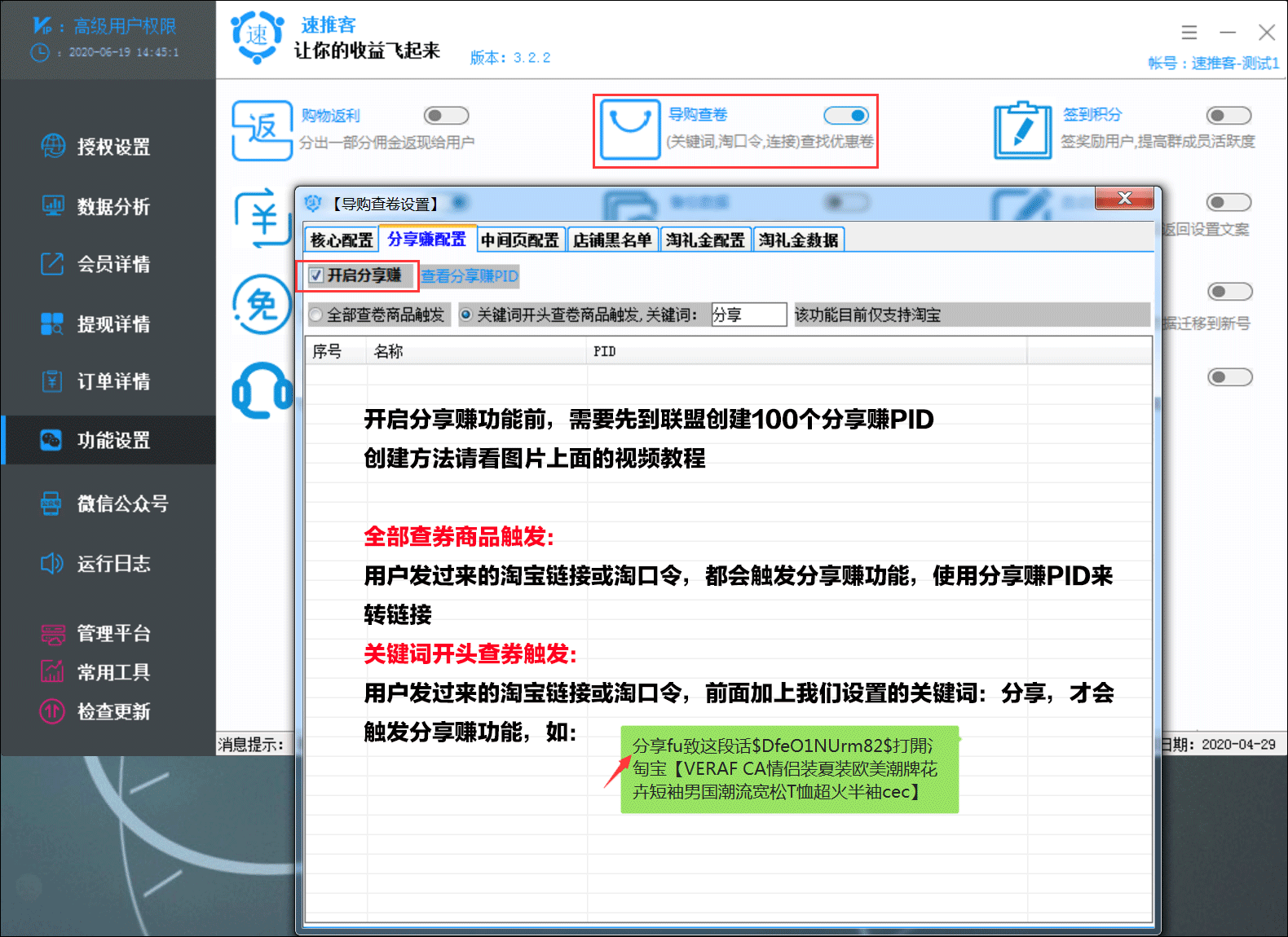Click the 微信公众号 printer icon
Image resolution: width=1288 pixels, height=937 pixels.
tap(51, 504)
